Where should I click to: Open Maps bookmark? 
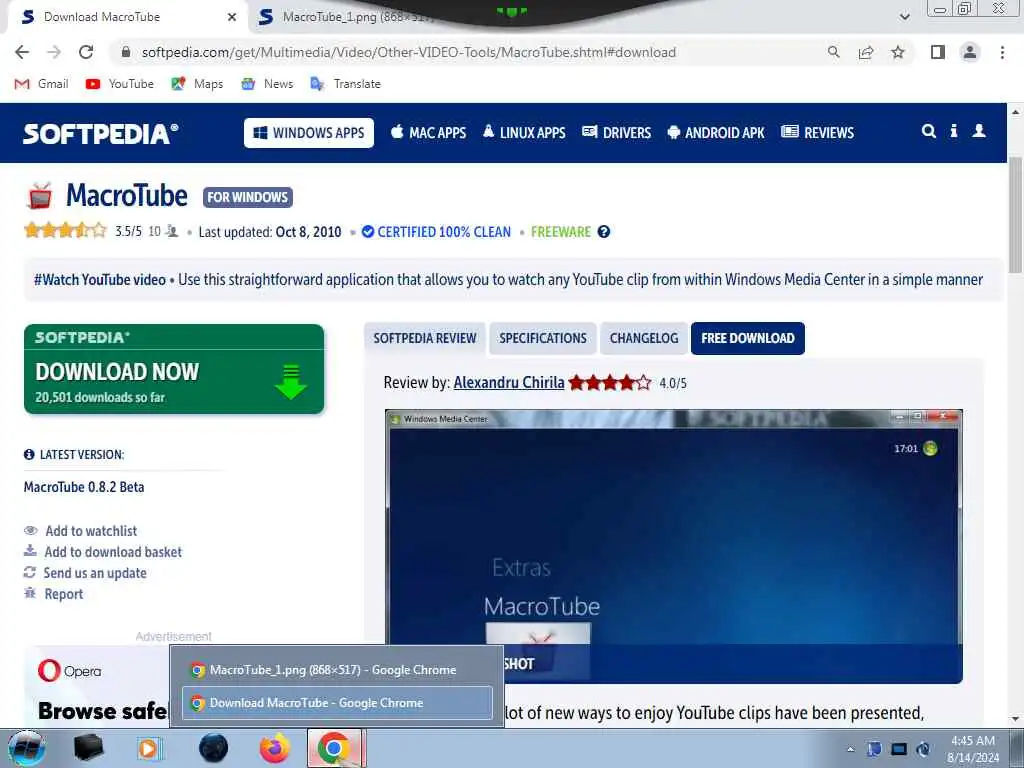click(197, 84)
